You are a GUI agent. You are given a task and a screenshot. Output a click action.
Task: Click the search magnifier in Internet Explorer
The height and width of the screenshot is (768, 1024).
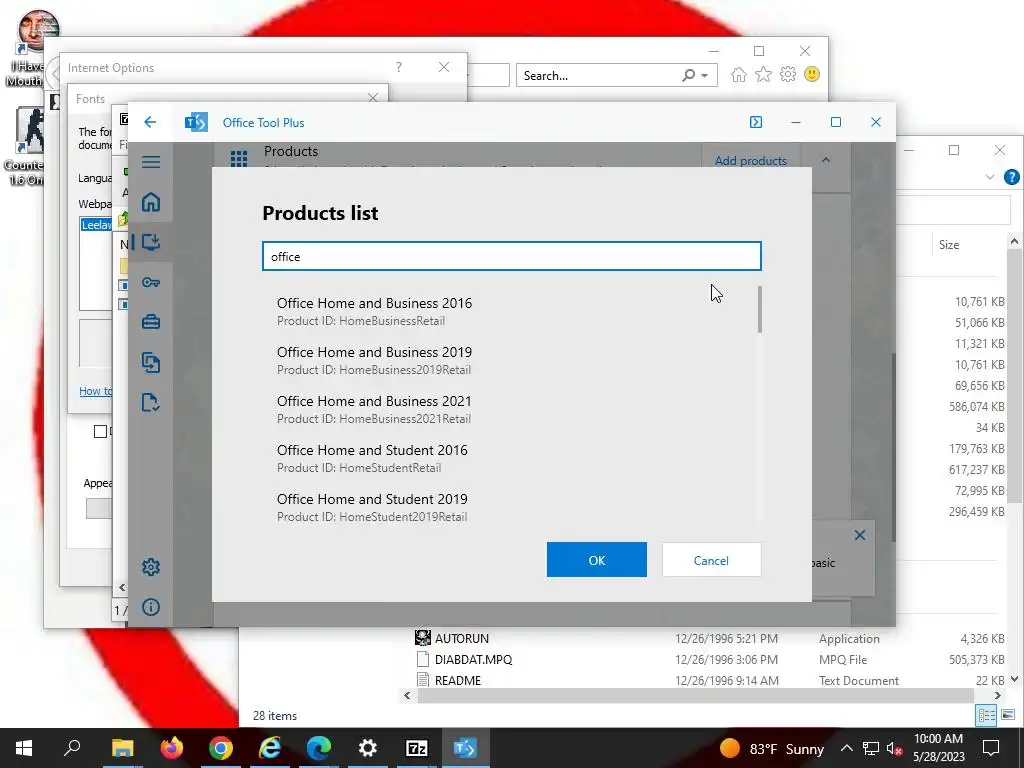(x=688, y=75)
